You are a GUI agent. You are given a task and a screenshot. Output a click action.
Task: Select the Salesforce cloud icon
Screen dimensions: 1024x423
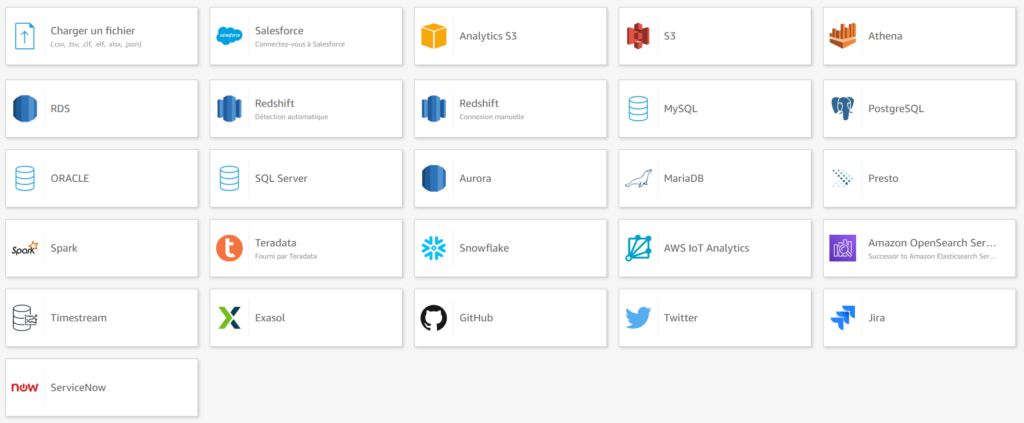pyautogui.click(x=229, y=36)
